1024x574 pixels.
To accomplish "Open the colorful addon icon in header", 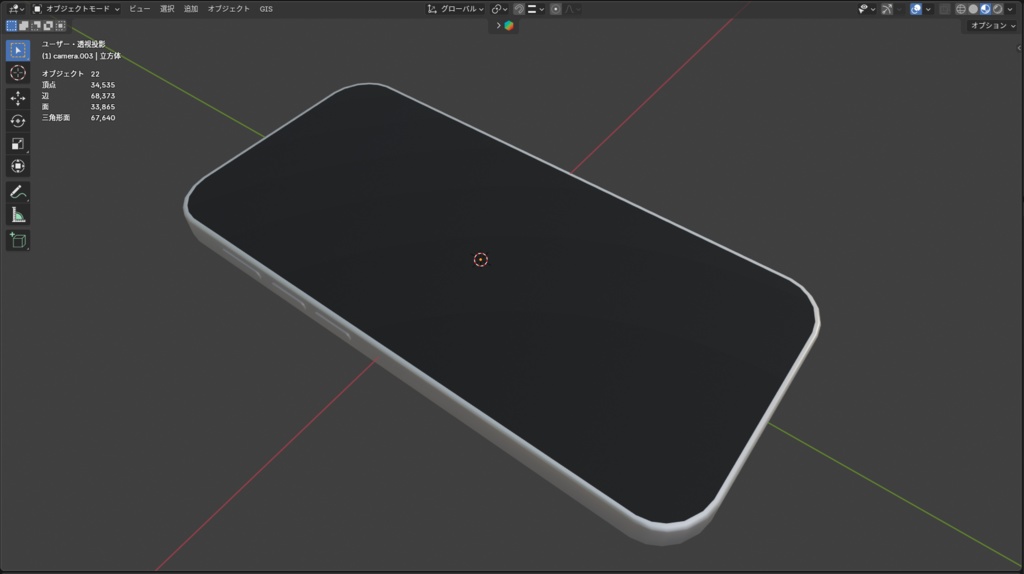I will pos(509,25).
